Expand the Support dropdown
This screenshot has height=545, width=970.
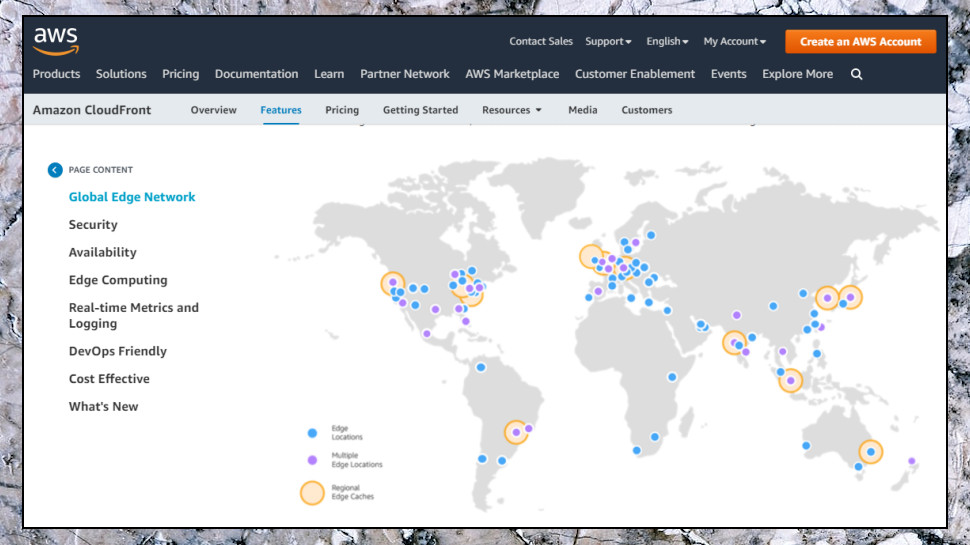(608, 41)
